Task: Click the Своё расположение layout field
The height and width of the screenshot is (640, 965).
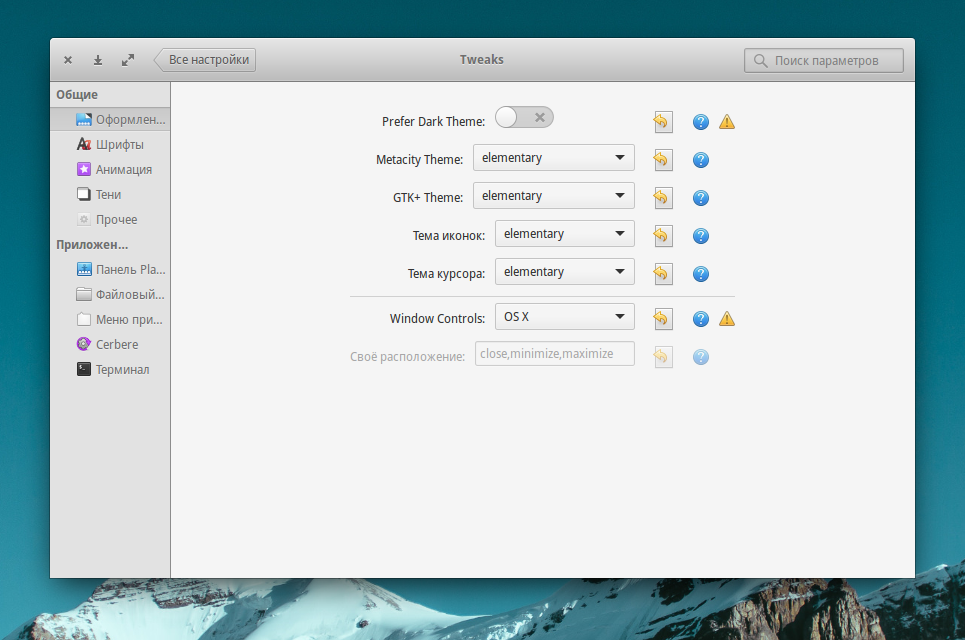Action: [x=555, y=354]
